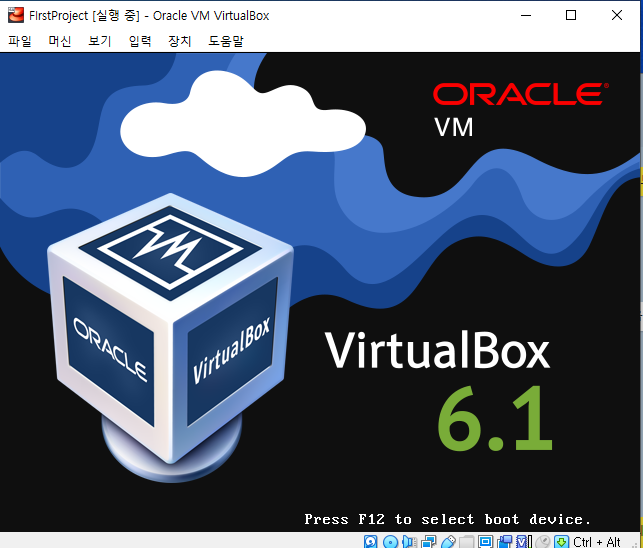Screen dimensions: 643x548
Task: Open the 머신 menu
Action: (x=59, y=41)
